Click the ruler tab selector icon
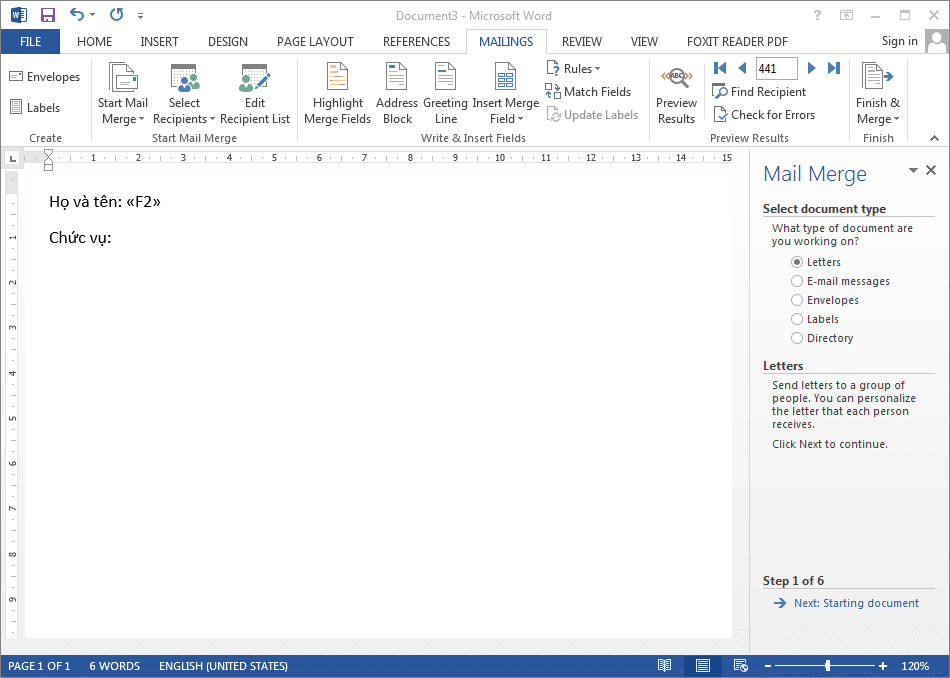This screenshot has width=950, height=678. [x=12, y=158]
